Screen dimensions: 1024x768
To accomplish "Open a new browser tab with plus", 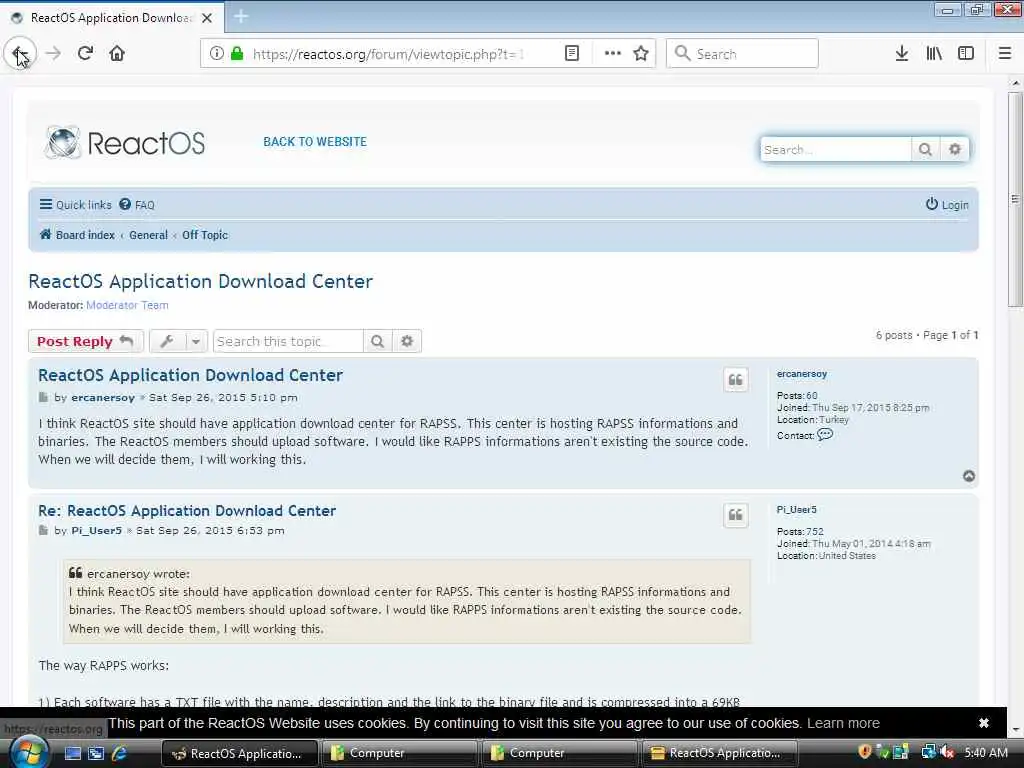I will click(x=241, y=16).
